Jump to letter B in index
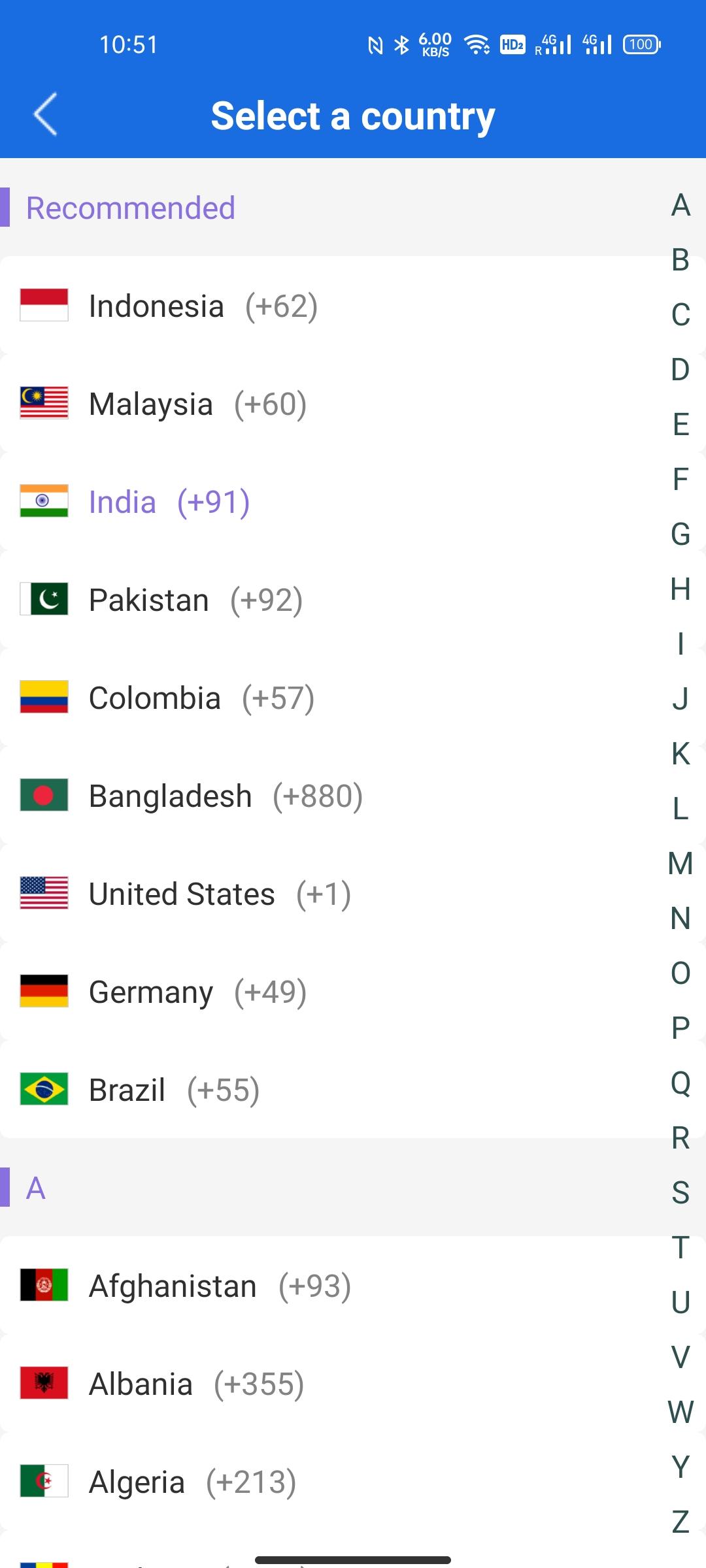Image resolution: width=706 pixels, height=1568 pixels. (x=681, y=259)
